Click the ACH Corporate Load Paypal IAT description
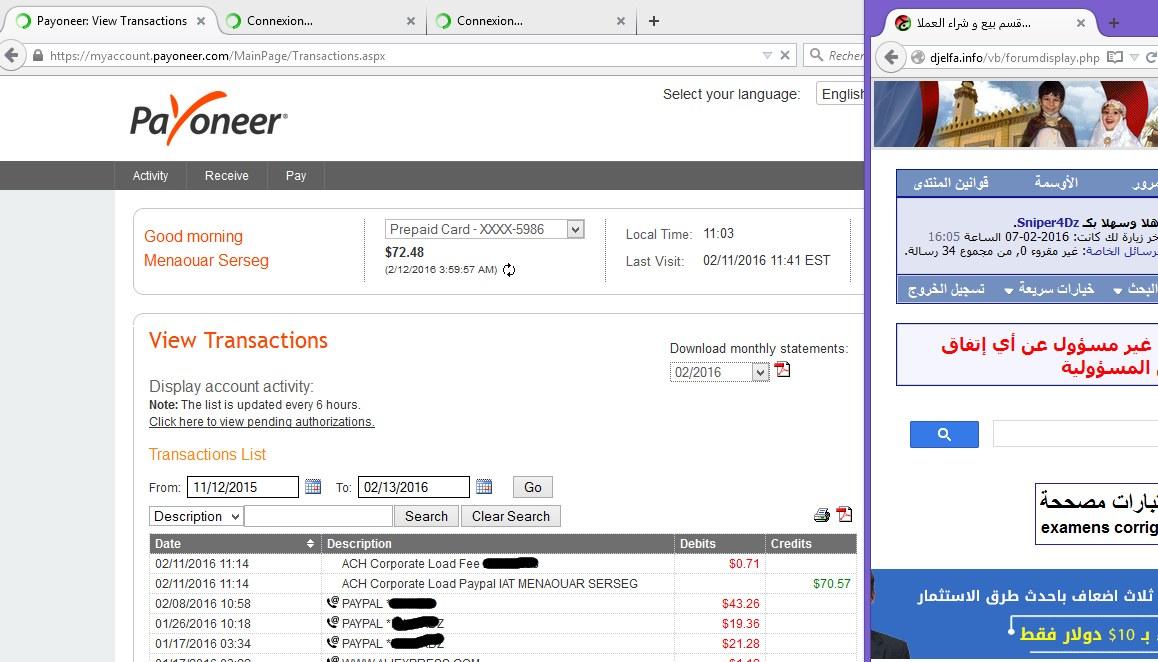1158x662 pixels. coord(490,584)
